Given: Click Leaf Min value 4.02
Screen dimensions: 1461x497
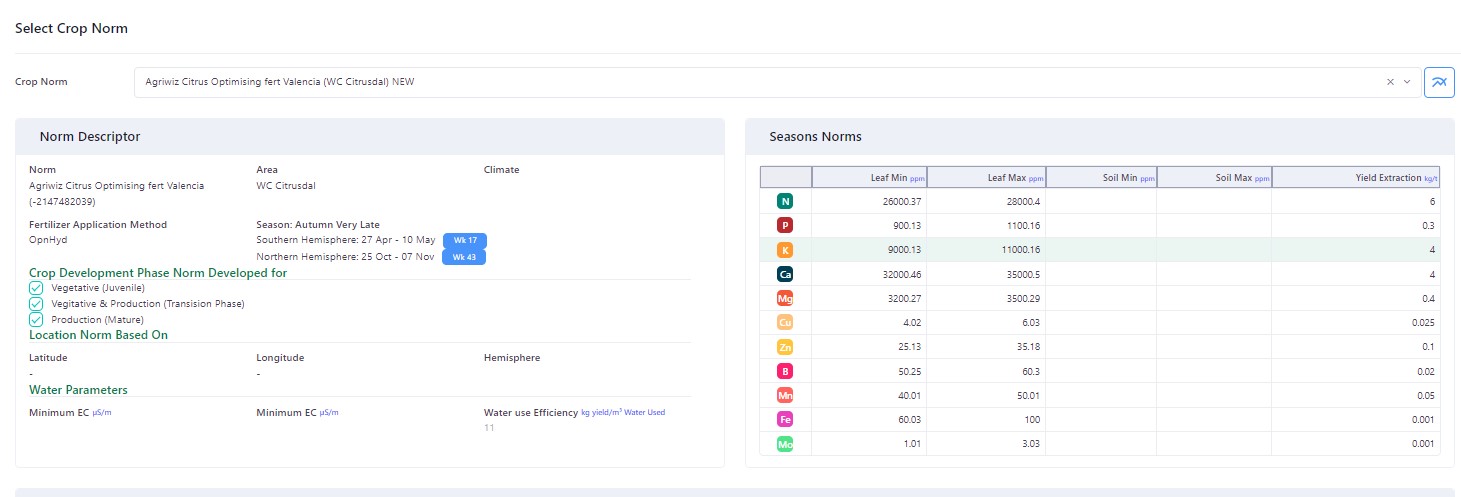Looking at the screenshot, I should 911,322.
